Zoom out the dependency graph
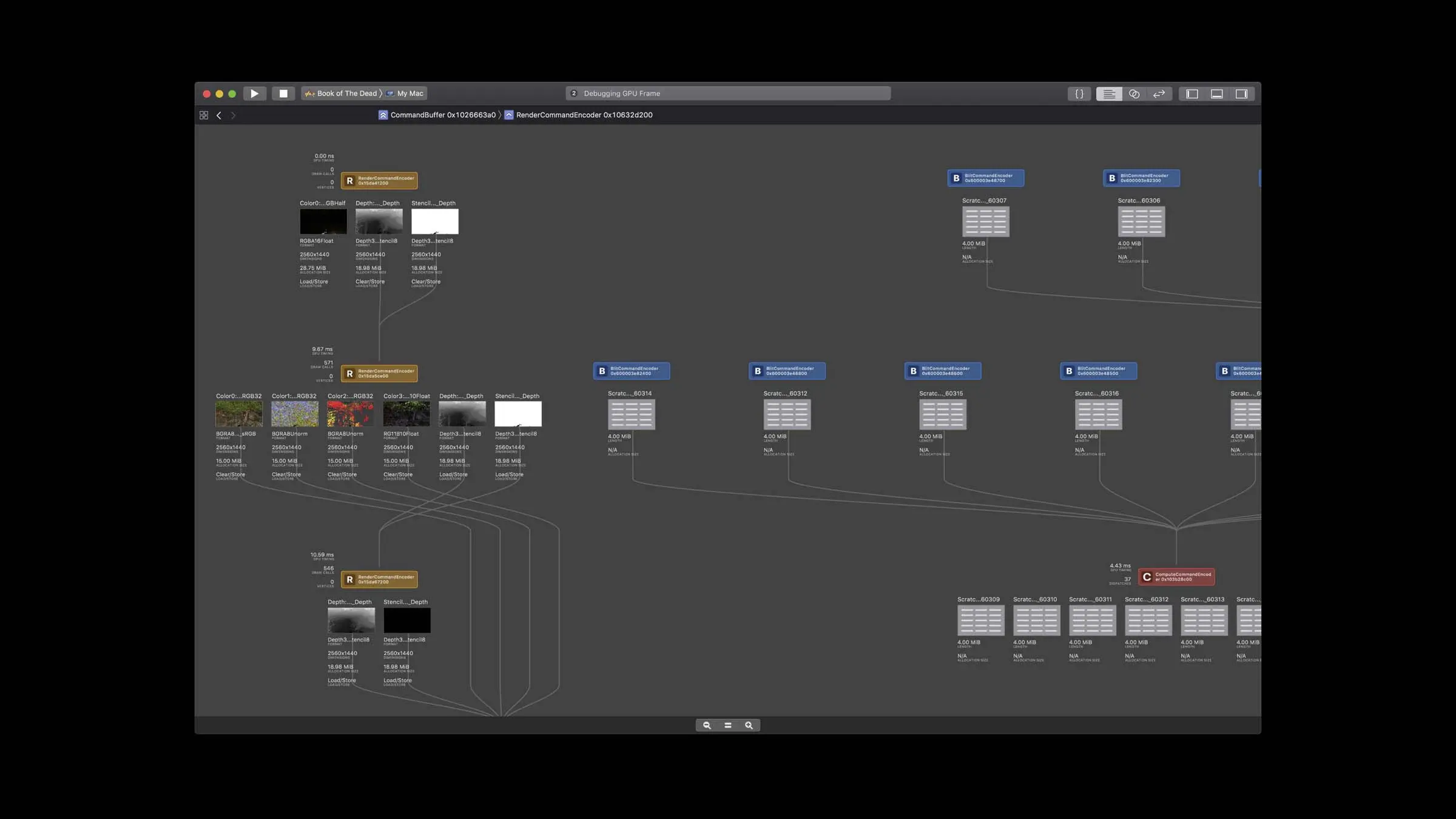The width and height of the screenshot is (1456, 819). pyautogui.click(x=707, y=726)
